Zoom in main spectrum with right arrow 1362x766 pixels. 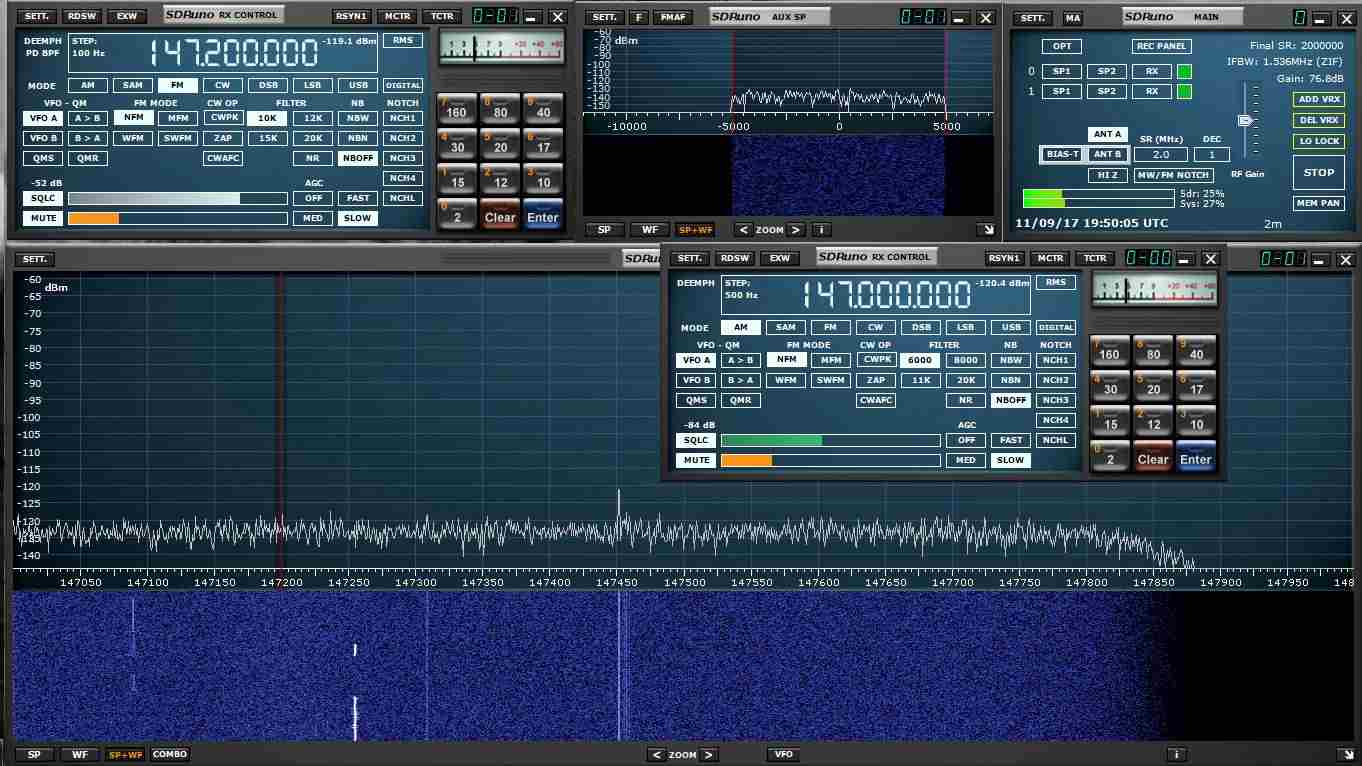708,755
